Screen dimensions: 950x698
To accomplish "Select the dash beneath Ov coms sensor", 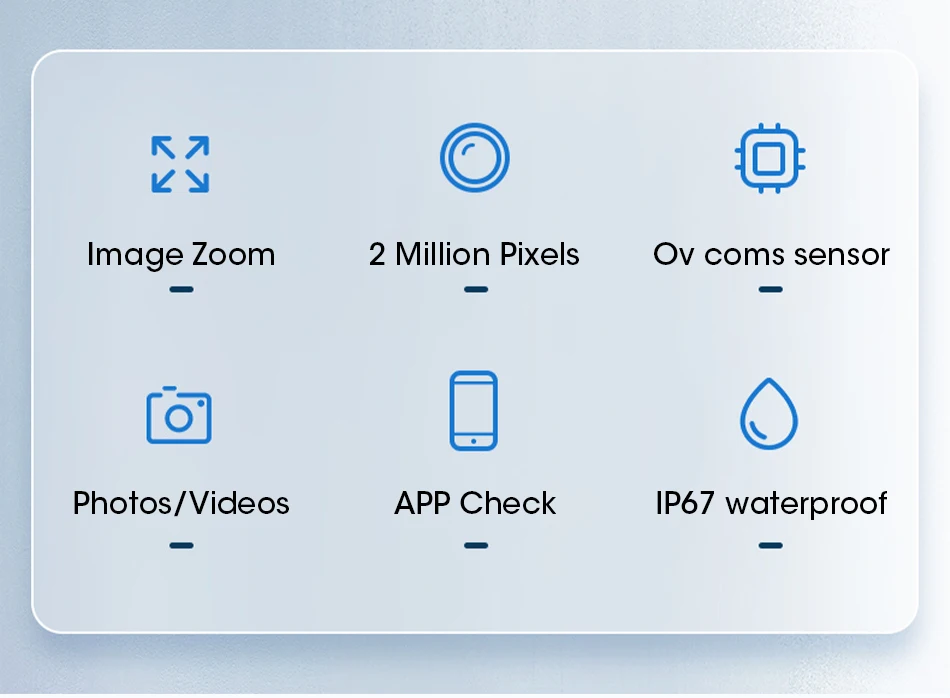I will click(771, 290).
